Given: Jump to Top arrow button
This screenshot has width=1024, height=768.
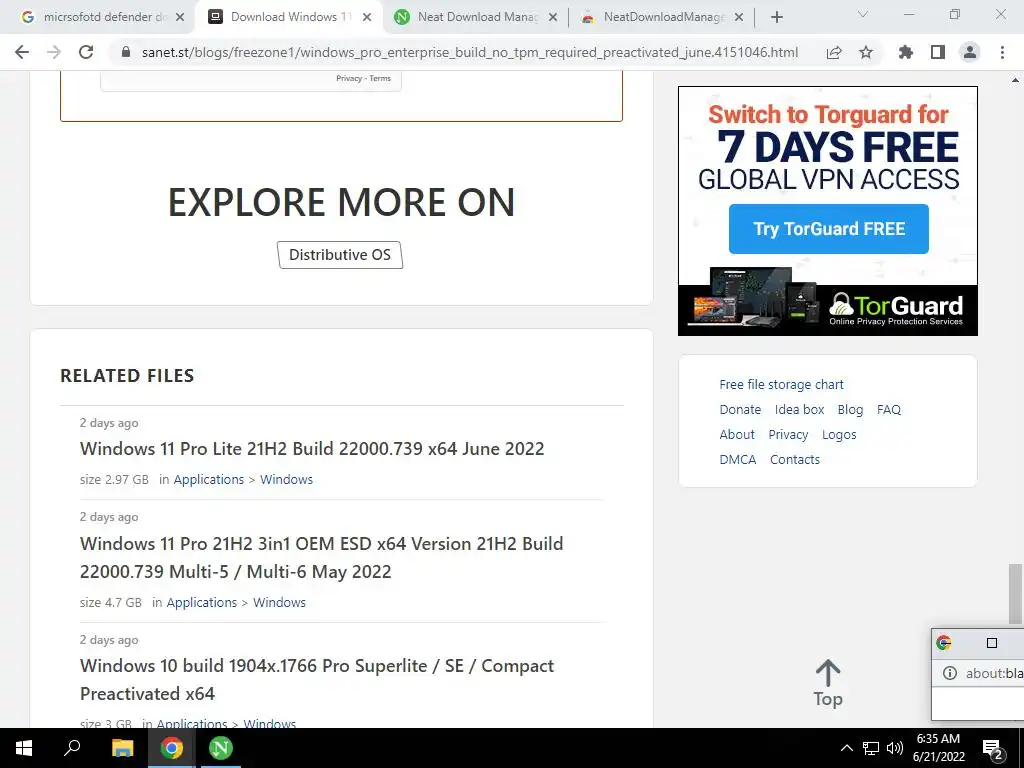Looking at the screenshot, I should coord(828,683).
